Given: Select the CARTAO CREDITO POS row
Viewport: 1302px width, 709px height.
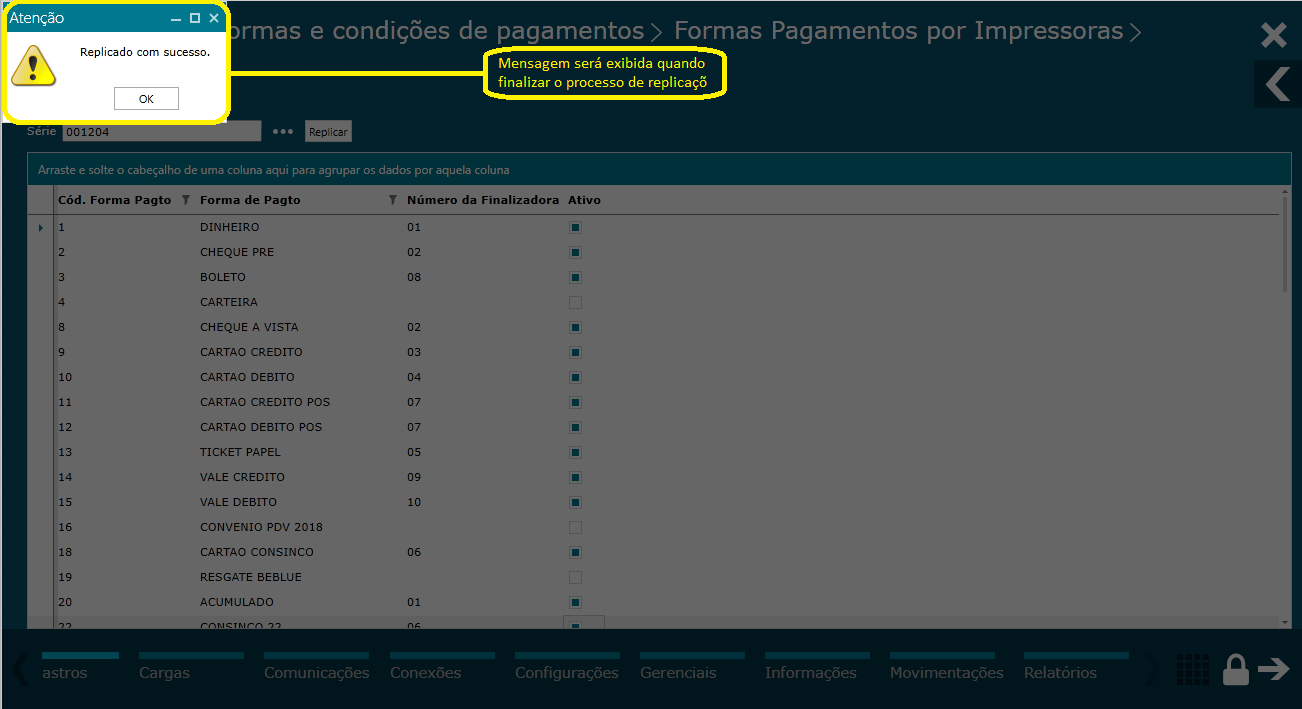Looking at the screenshot, I should tap(654, 402).
